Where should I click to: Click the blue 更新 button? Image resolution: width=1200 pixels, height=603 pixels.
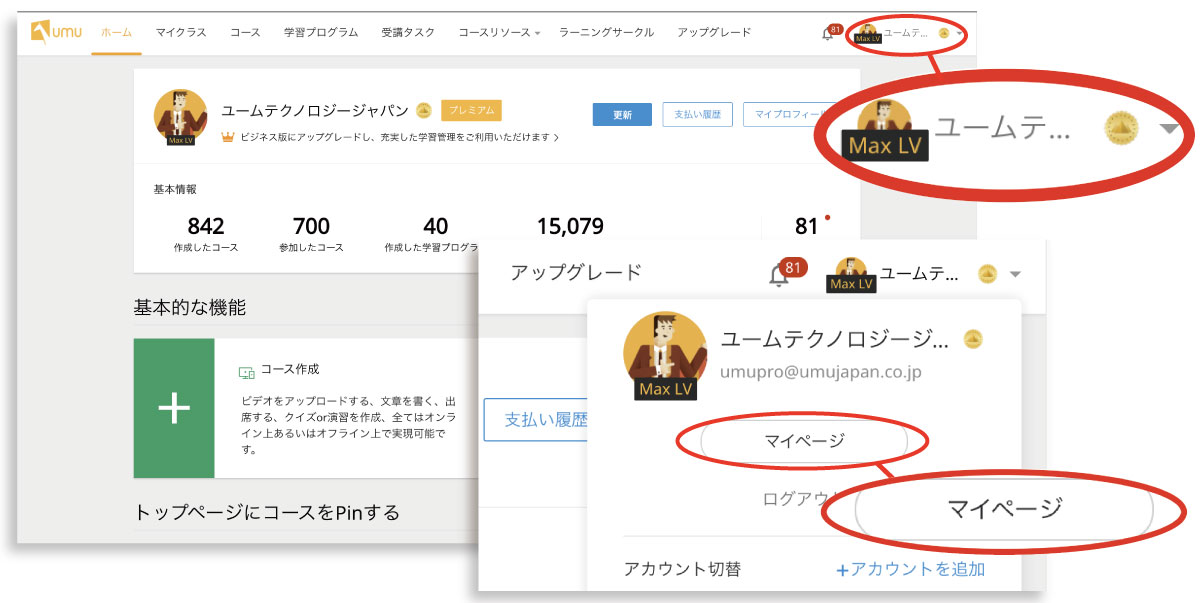tap(620, 114)
